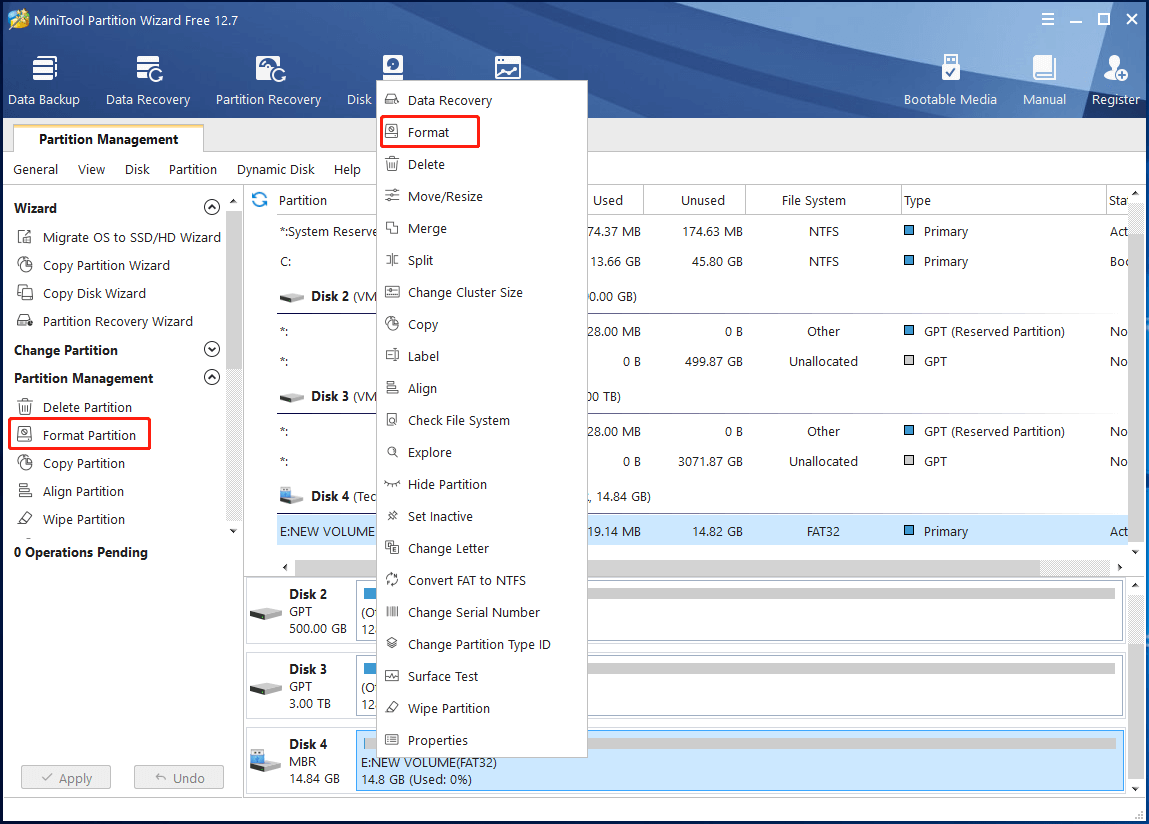This screenshot has height=824, width=1149.
Task: Open the Manual
Action: point(1044,80)
